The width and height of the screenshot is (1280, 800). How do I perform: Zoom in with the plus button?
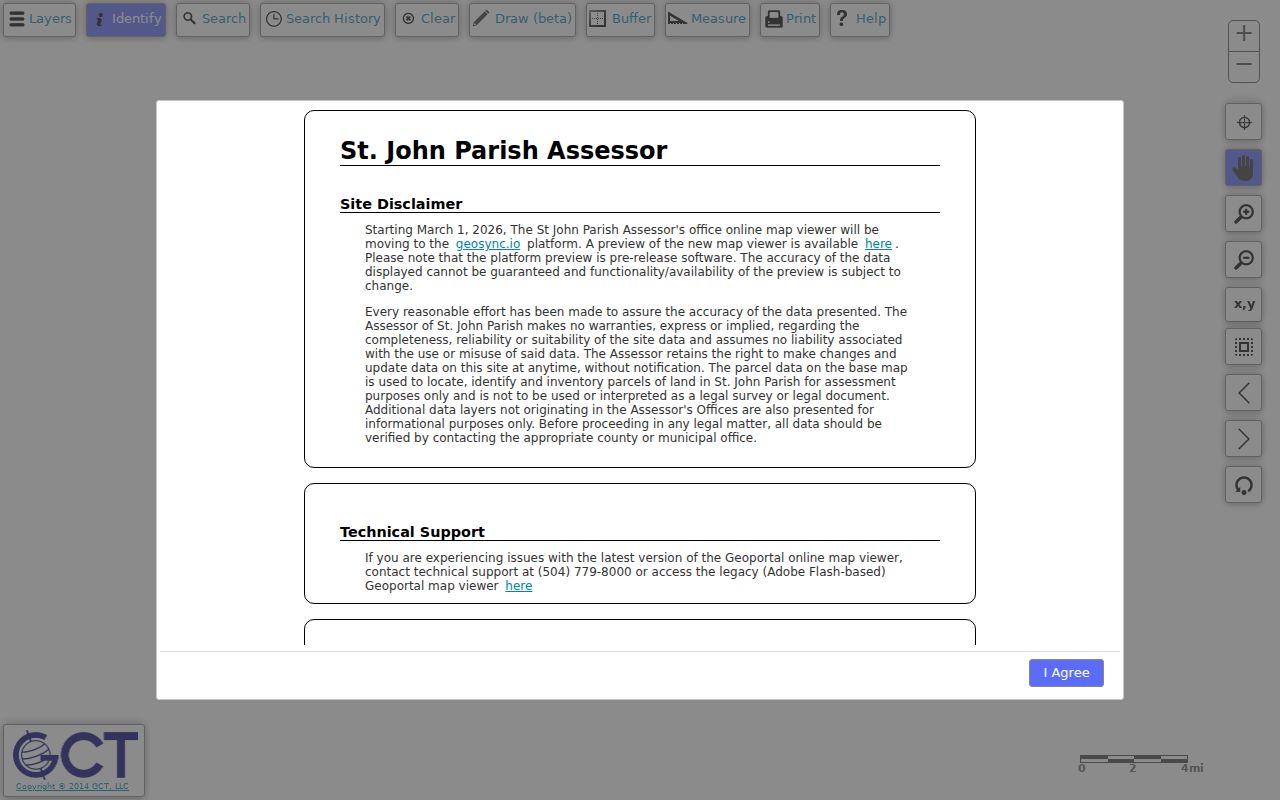point(1244,34)
